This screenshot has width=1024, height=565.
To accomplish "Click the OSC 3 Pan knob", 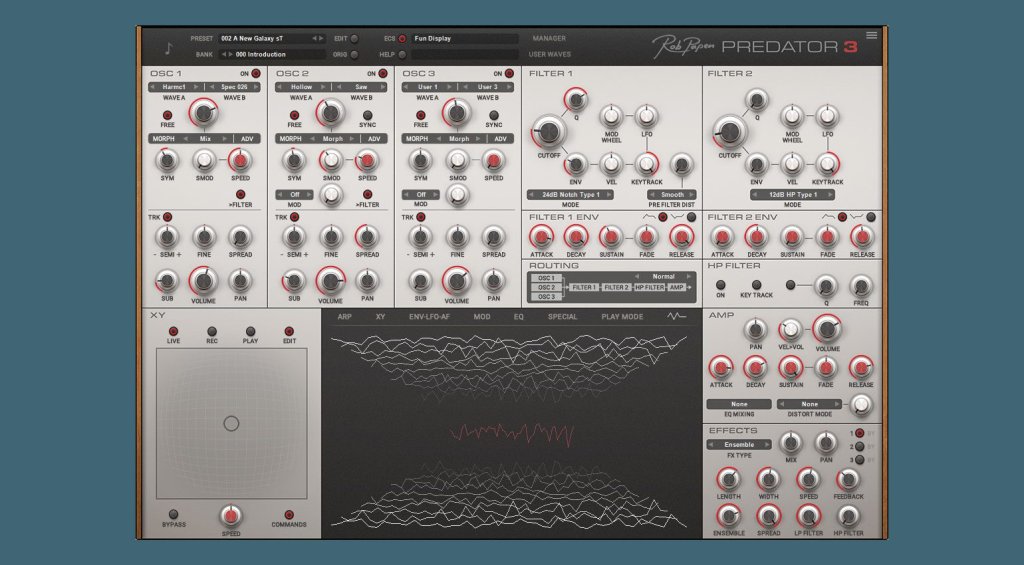I will (x=493, y=280).
